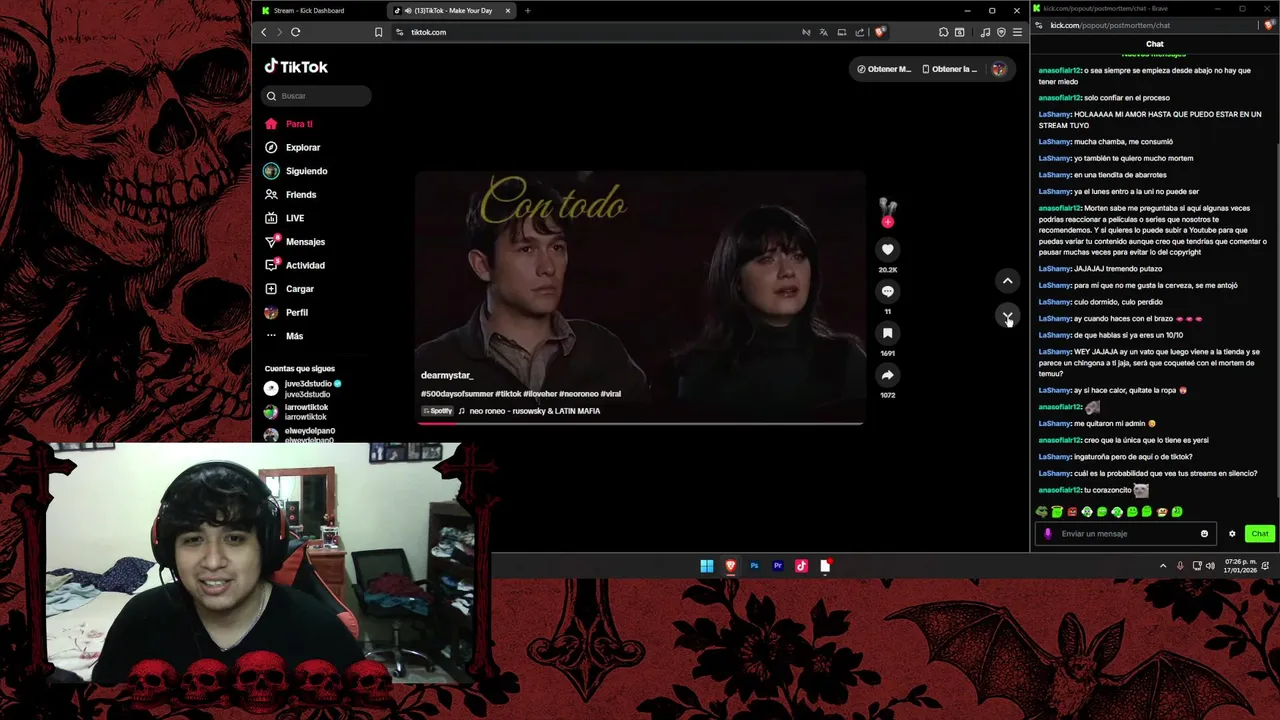Open Brave browser from taskbar

tap(730, 566)
